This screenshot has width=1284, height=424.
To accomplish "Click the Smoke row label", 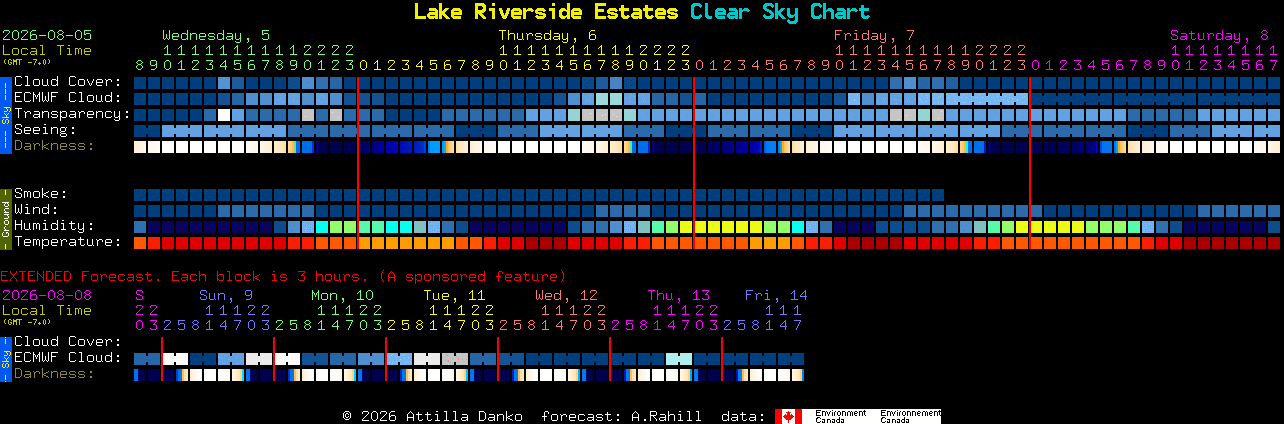I will point(40,193).
